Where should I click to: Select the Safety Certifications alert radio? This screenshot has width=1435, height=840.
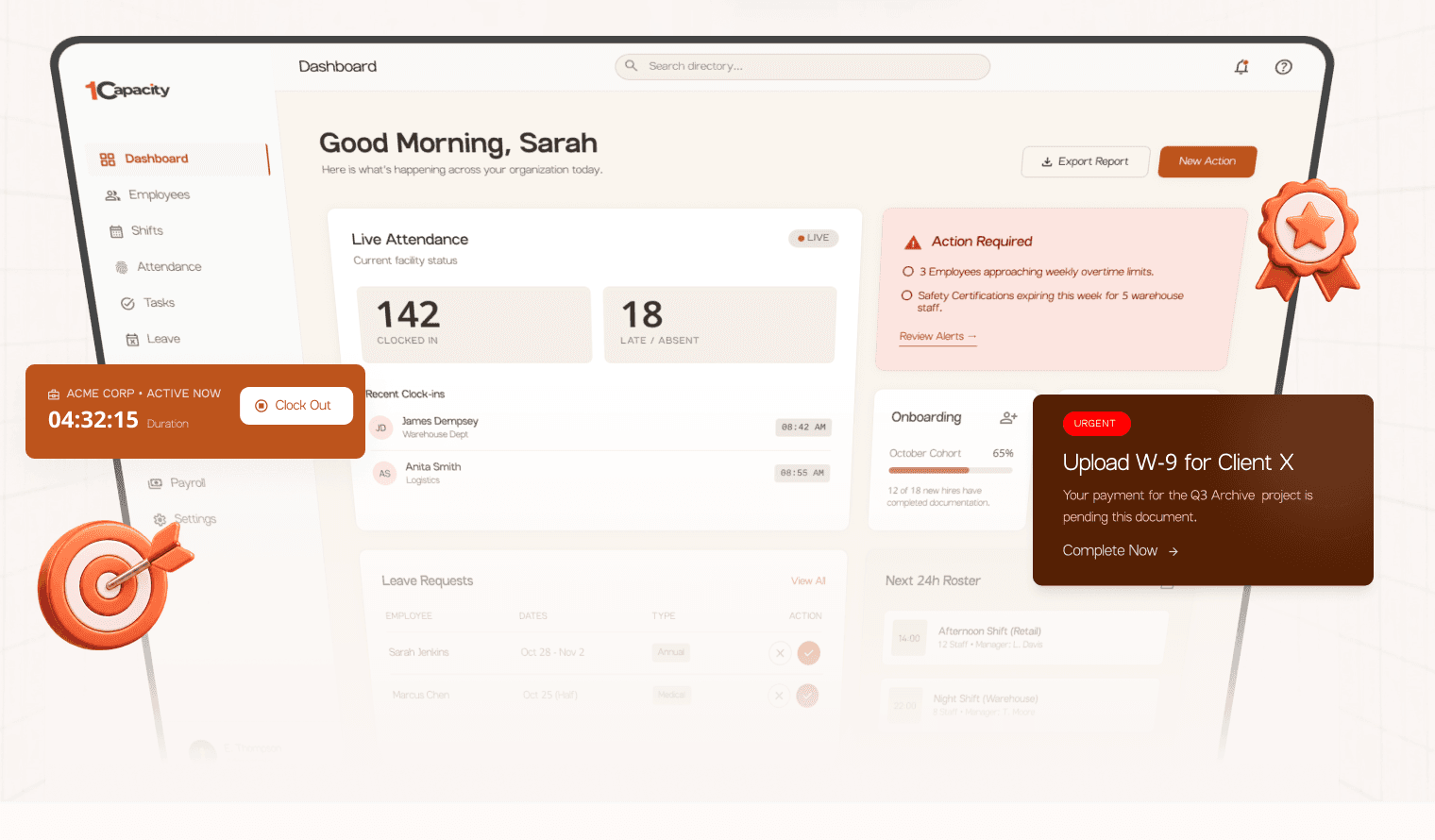tap(906, 296)
